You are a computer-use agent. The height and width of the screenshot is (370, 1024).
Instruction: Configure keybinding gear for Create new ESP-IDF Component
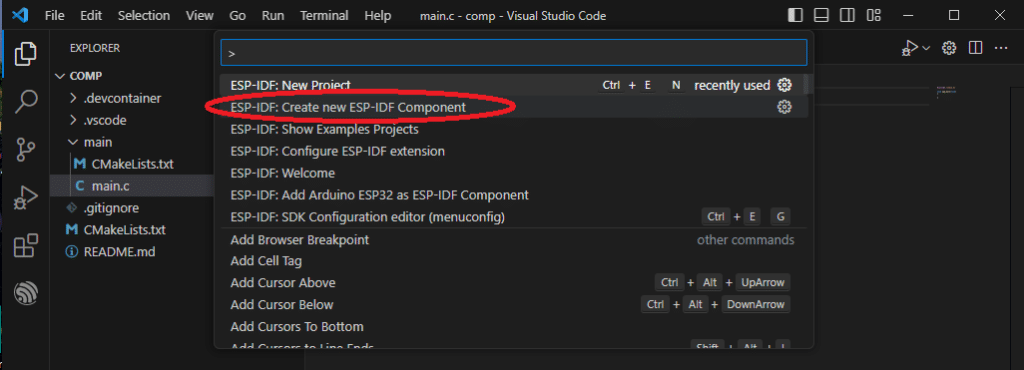pos(784,107)
